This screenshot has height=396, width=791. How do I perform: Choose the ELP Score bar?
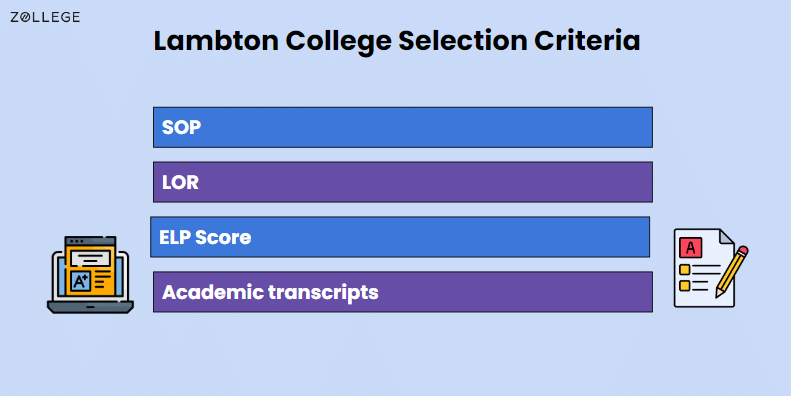point(400,237)
